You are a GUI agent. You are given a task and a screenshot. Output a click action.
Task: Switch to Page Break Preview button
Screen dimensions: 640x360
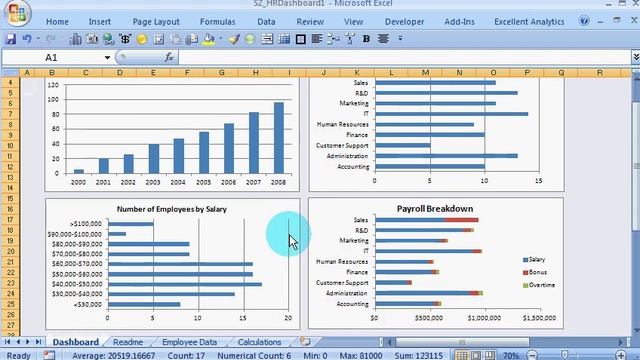(x=490, y=355)
